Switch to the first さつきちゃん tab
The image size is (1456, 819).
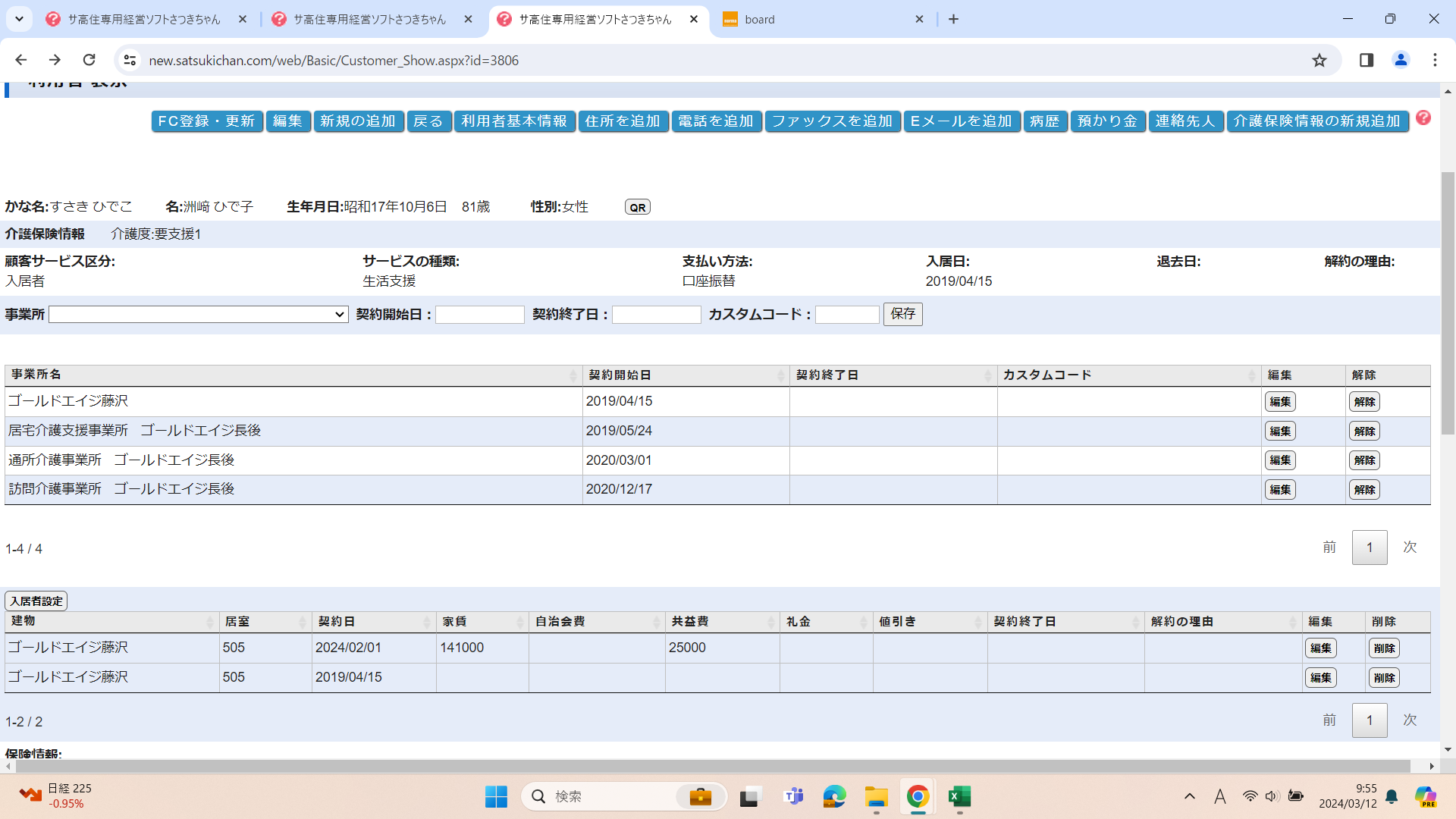pos(144,19)
